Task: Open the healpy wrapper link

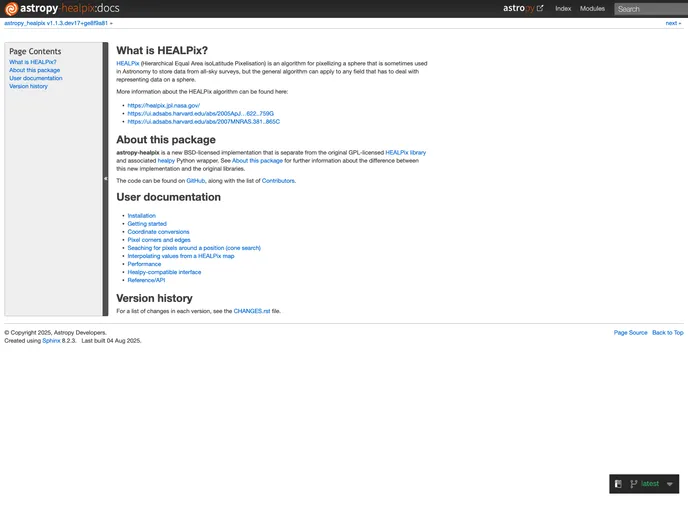Action: click(166, 161)
